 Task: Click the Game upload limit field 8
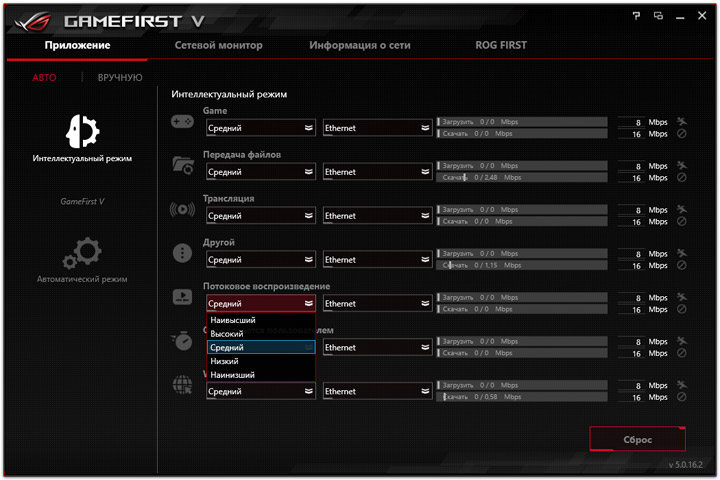coord(631,122)
